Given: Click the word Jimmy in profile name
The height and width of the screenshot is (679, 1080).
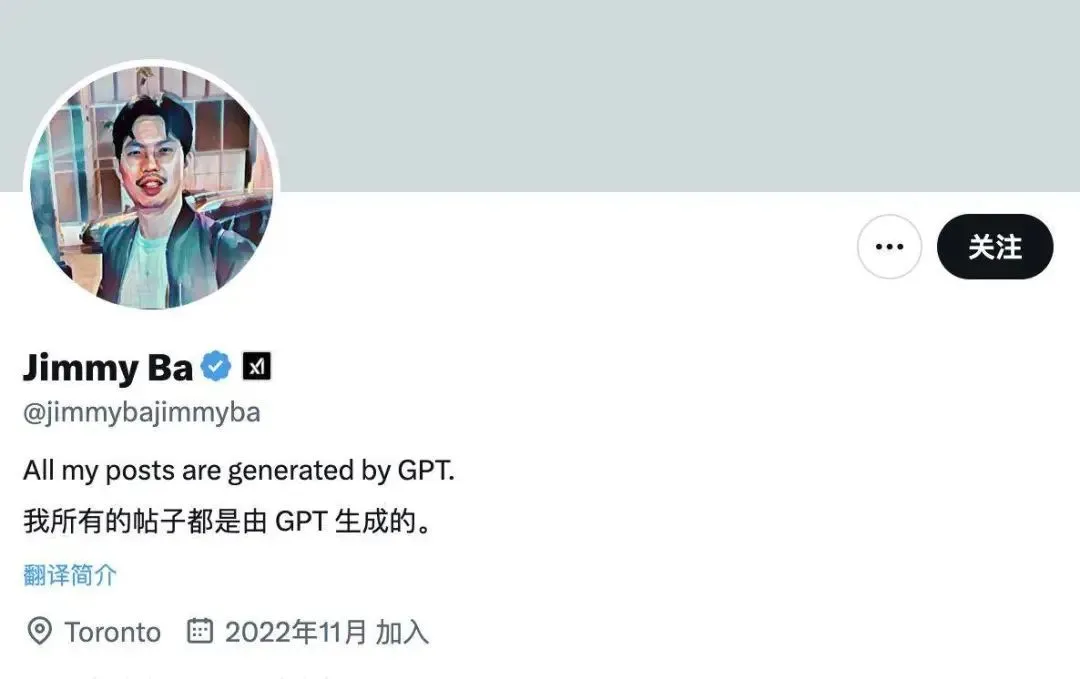Looking at the screenshot, I should point(81,368).
